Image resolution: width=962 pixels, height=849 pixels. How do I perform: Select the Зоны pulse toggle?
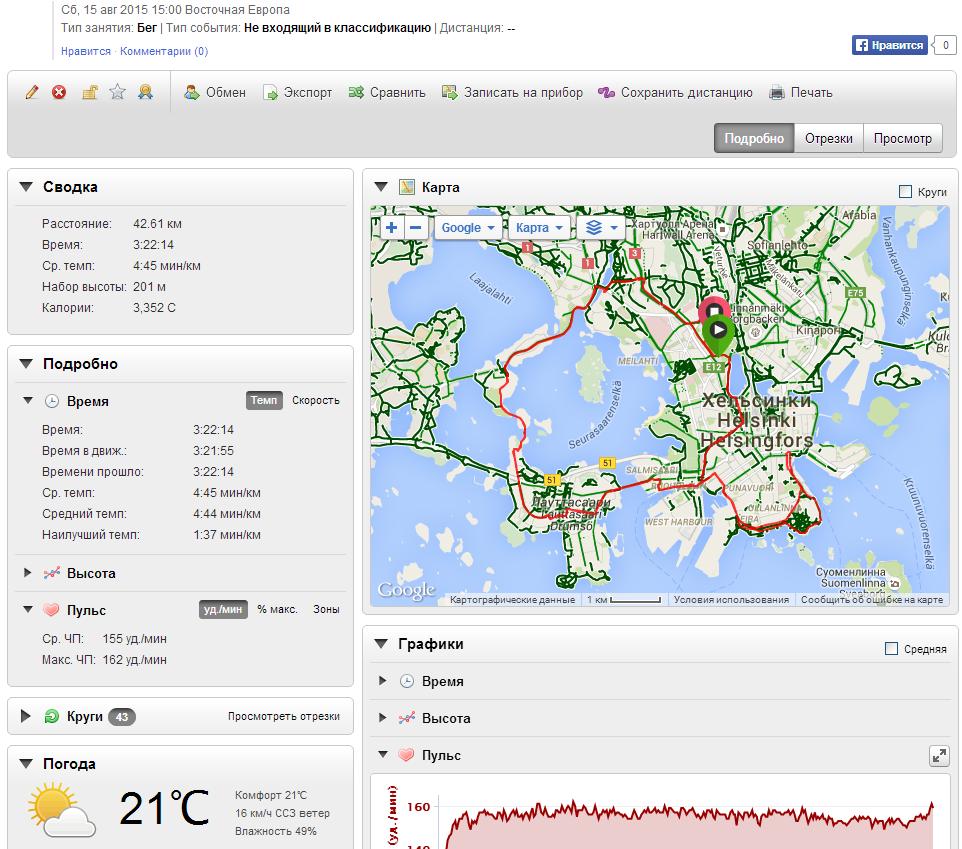click(326, 609)
